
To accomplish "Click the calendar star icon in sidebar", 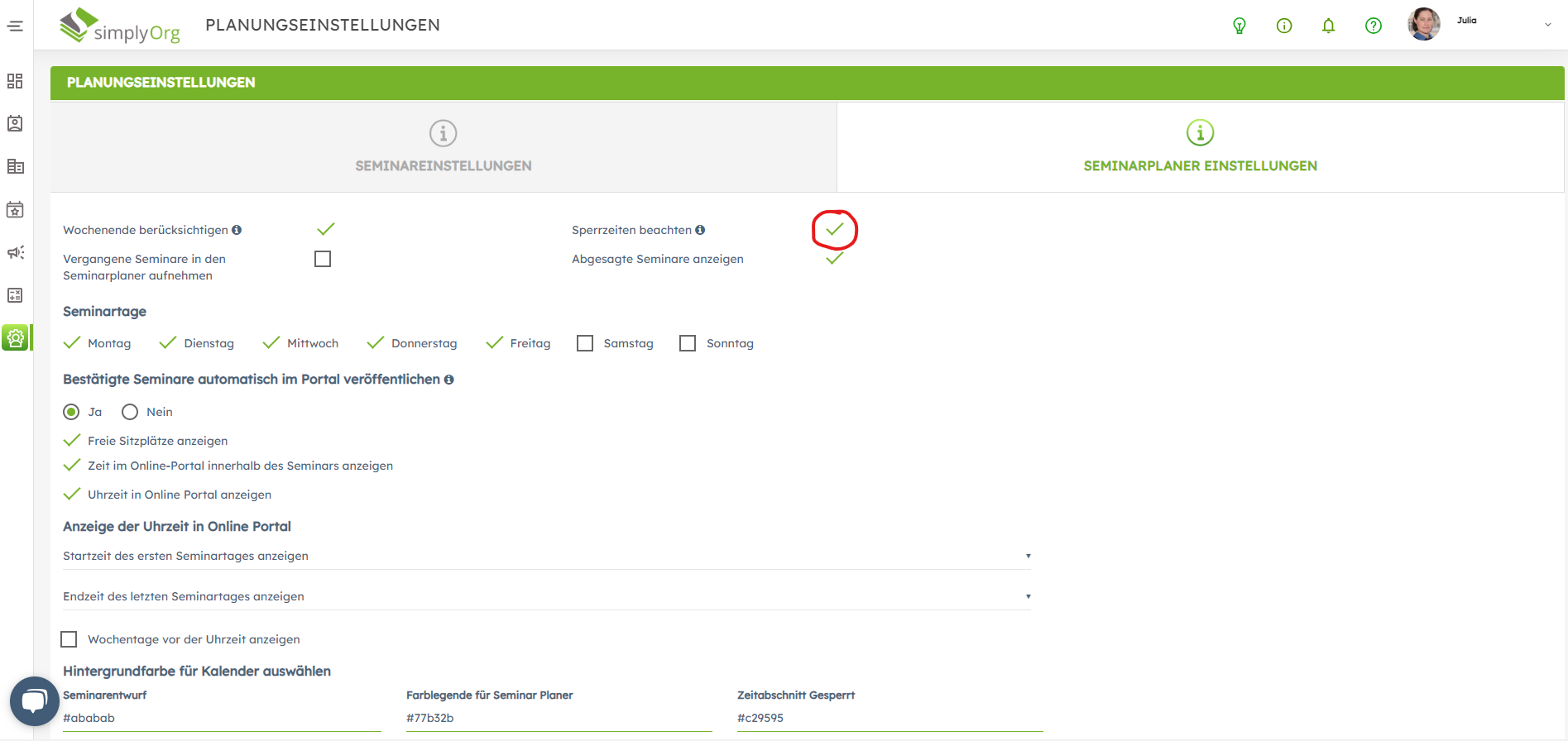I will click(x=15, y=210).
